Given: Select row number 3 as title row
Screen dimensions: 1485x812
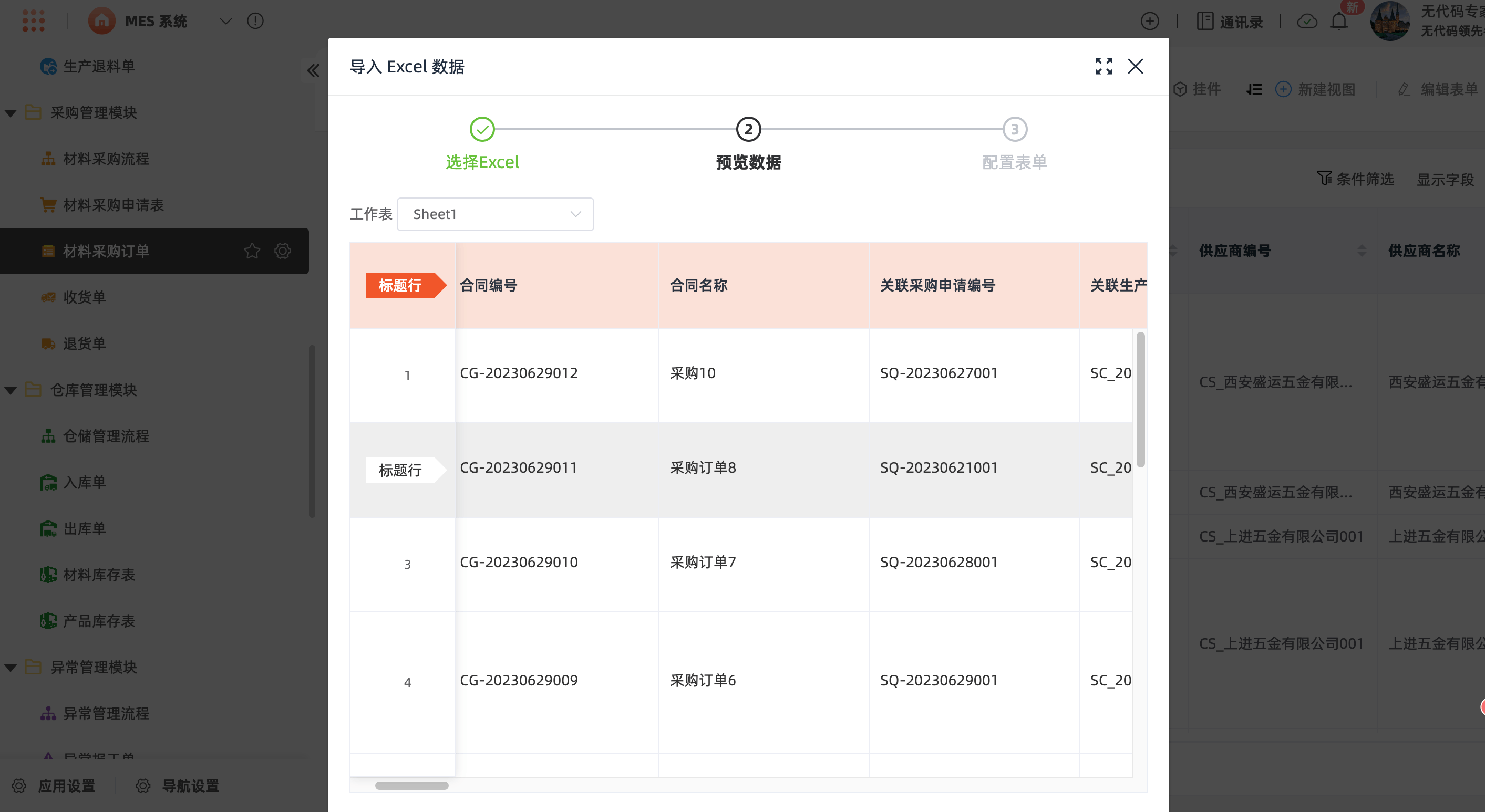Looking at the screenshot, I should (407, 564).
